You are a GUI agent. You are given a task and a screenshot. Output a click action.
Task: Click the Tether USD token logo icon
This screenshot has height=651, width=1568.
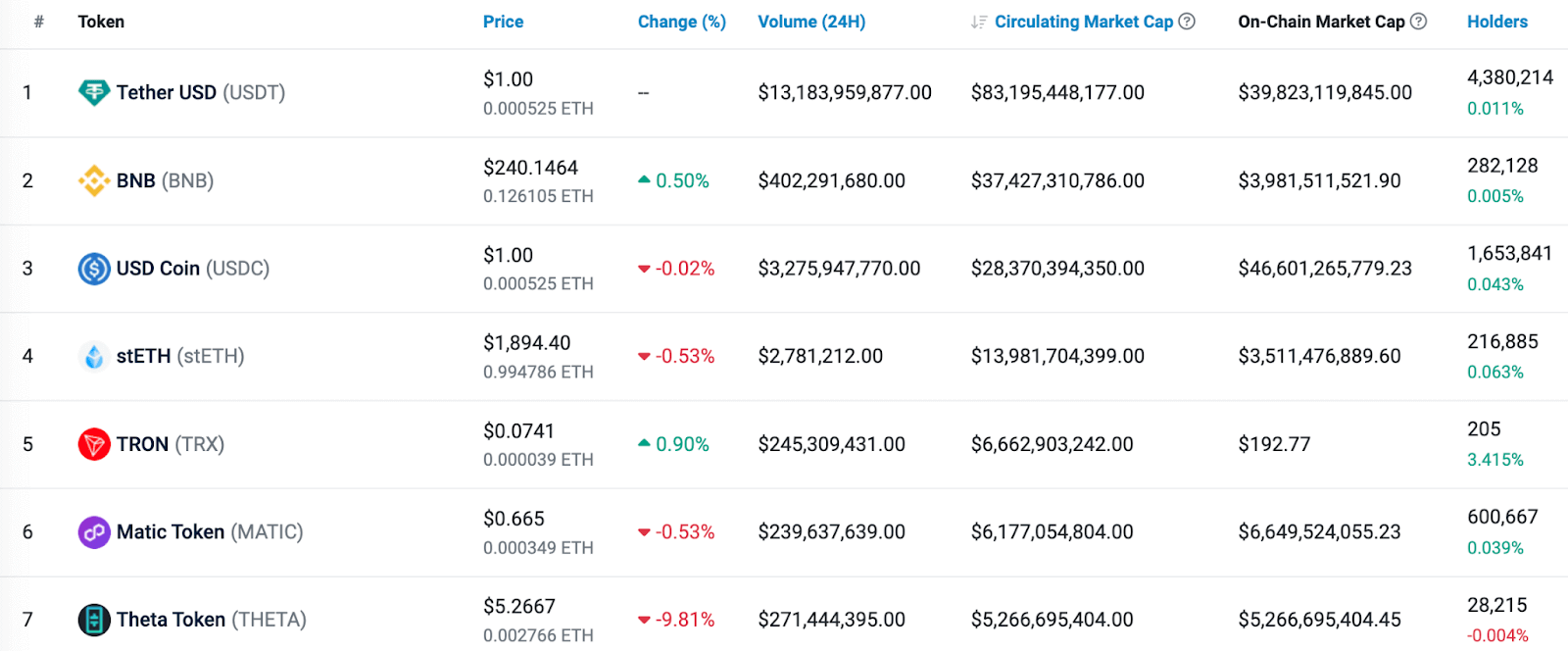[94, 93]
